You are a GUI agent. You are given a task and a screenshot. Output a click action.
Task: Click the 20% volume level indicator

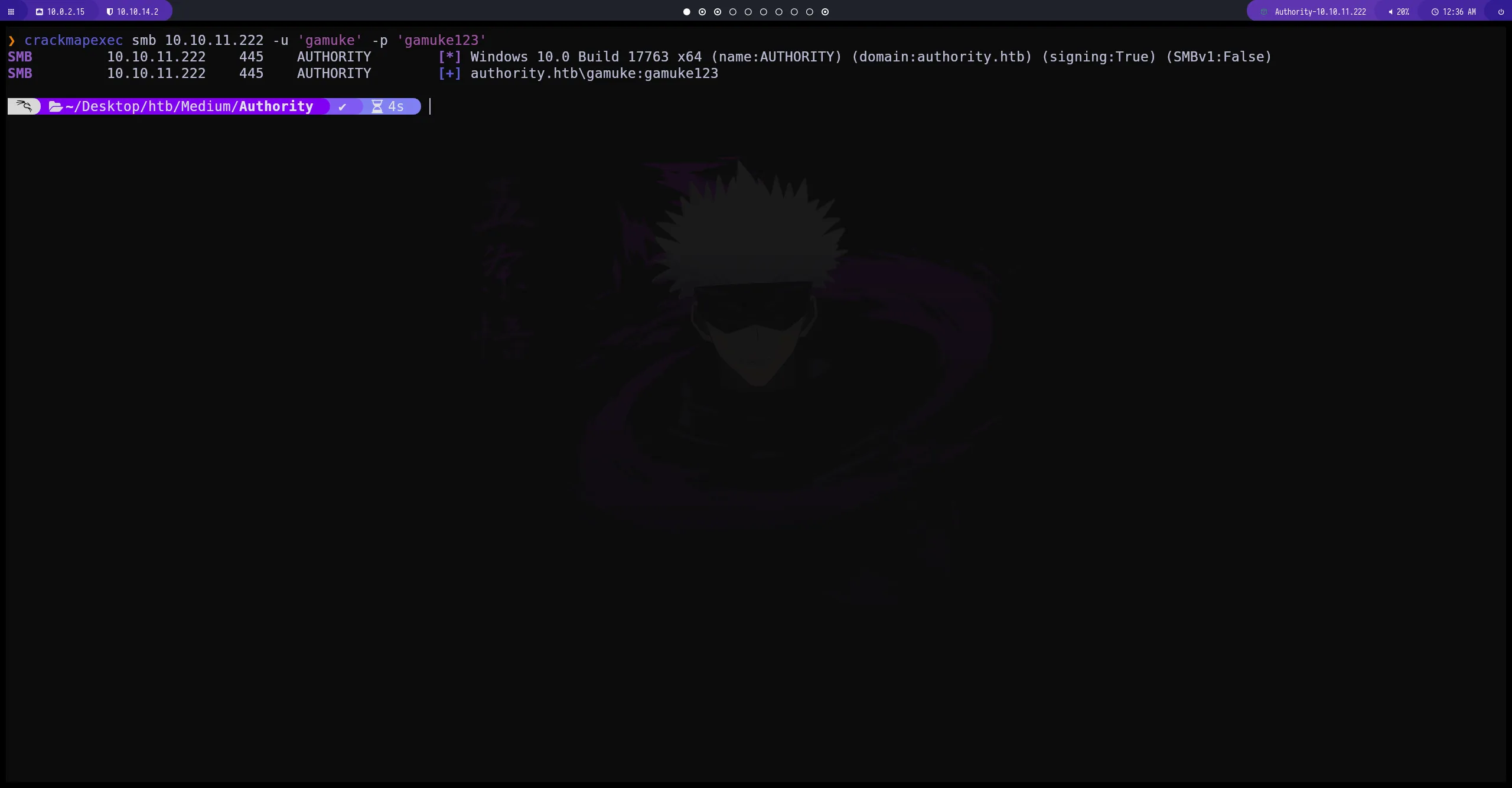coord(1404,11)
